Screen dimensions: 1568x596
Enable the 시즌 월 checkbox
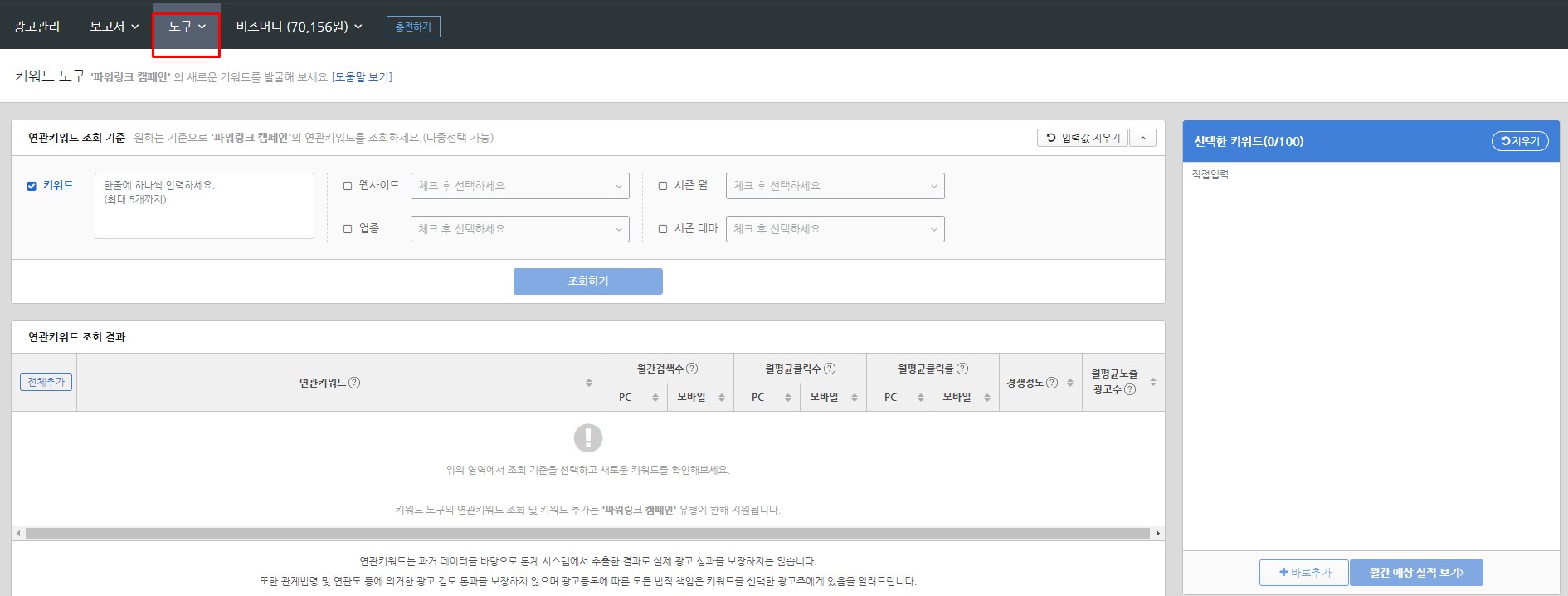[663, 186]
